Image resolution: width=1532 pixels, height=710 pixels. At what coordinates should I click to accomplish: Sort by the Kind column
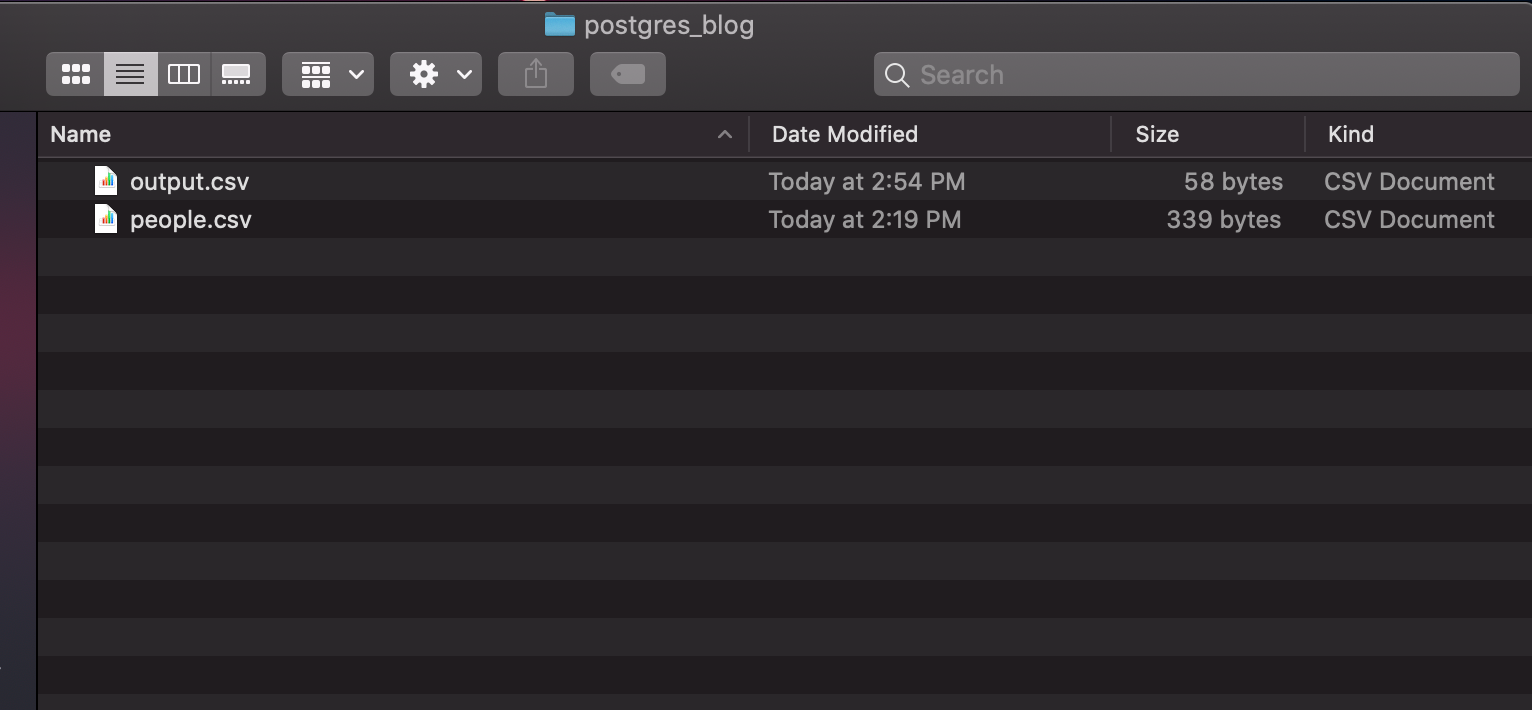tap(1350, 134)
